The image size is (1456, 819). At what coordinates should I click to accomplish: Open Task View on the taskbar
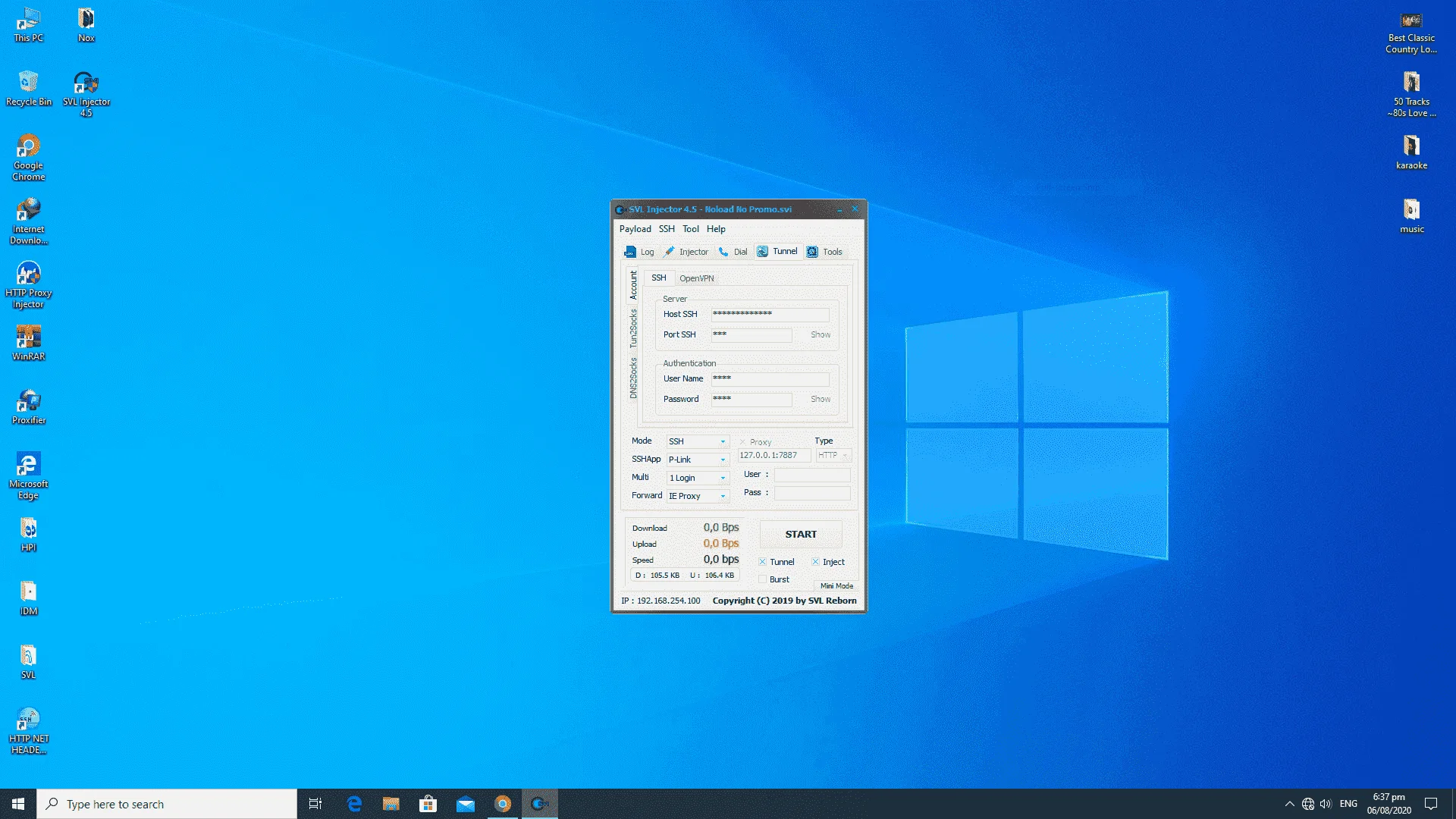click(x=315, y=804)
